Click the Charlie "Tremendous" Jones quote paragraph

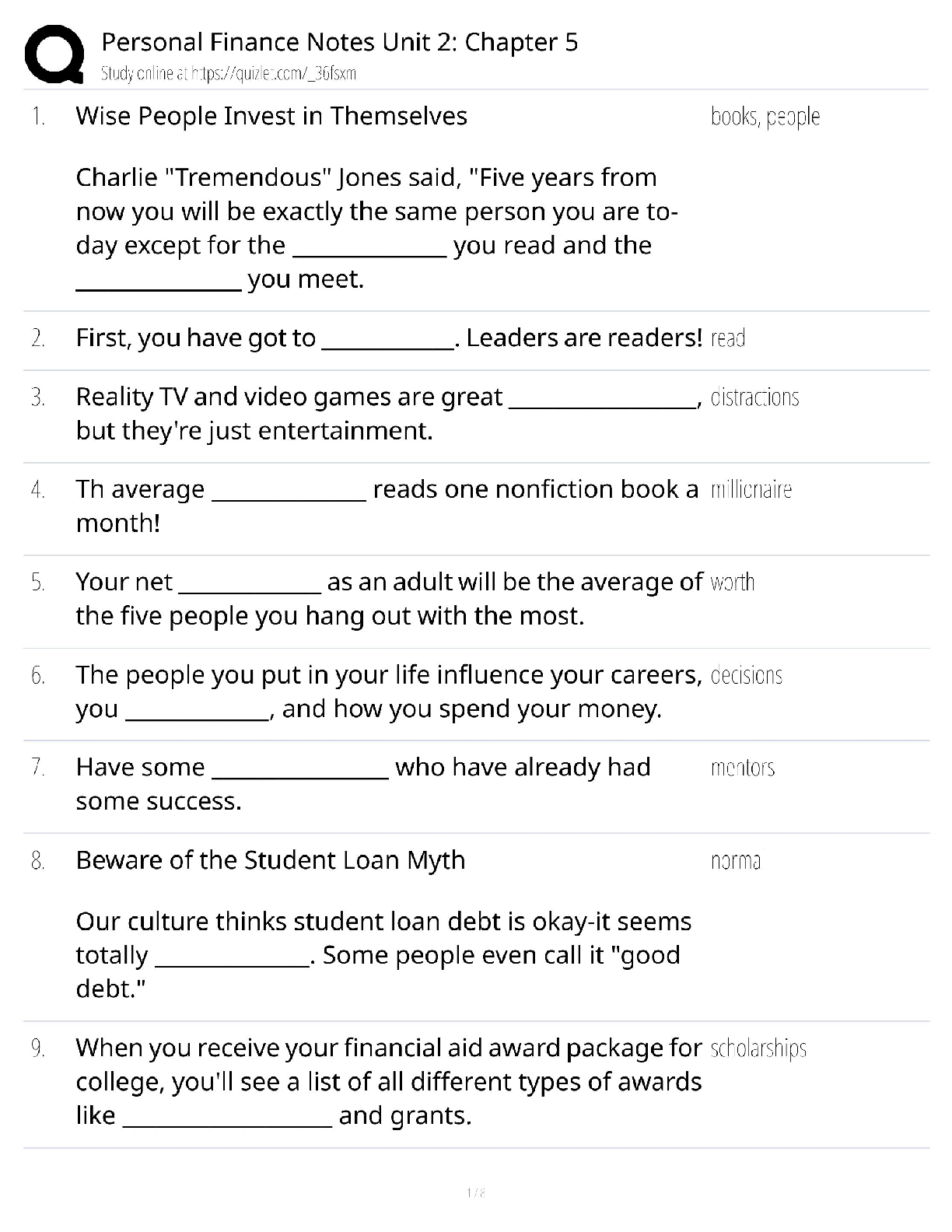pyautogui.click(x=376, y=228)
